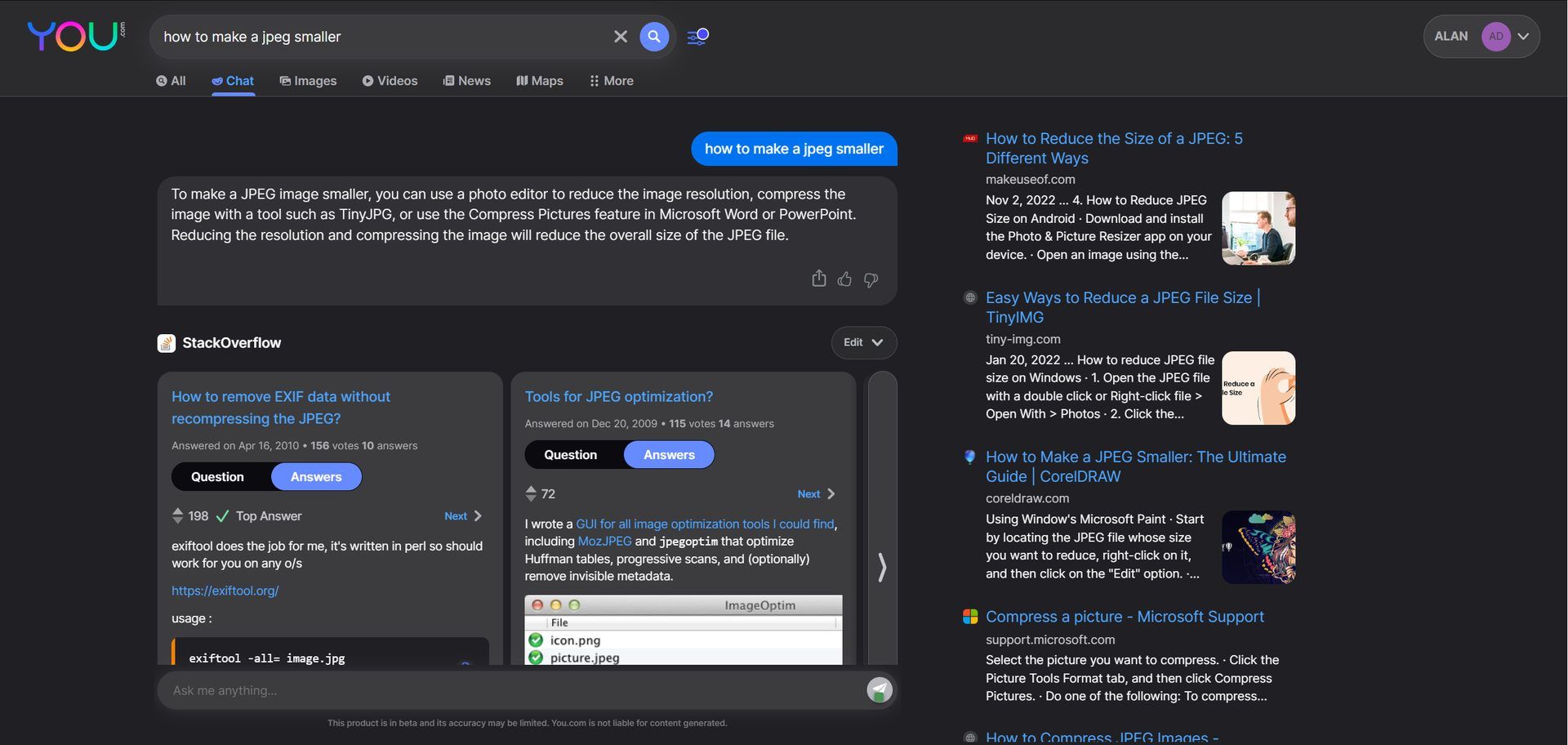Image resolution: width=1568 pixels, height=745 pixels.
Task: Switch to the Images tab
Action: tap(308, 81)
